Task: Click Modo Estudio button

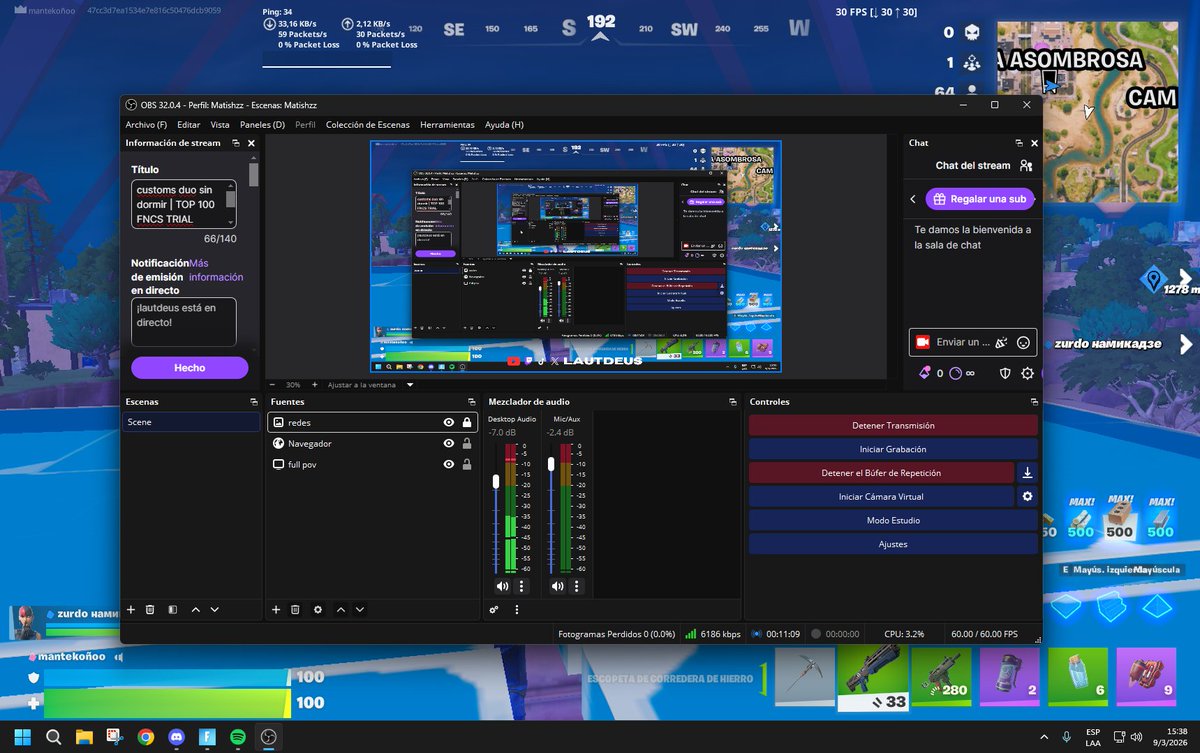Action: 893,520
